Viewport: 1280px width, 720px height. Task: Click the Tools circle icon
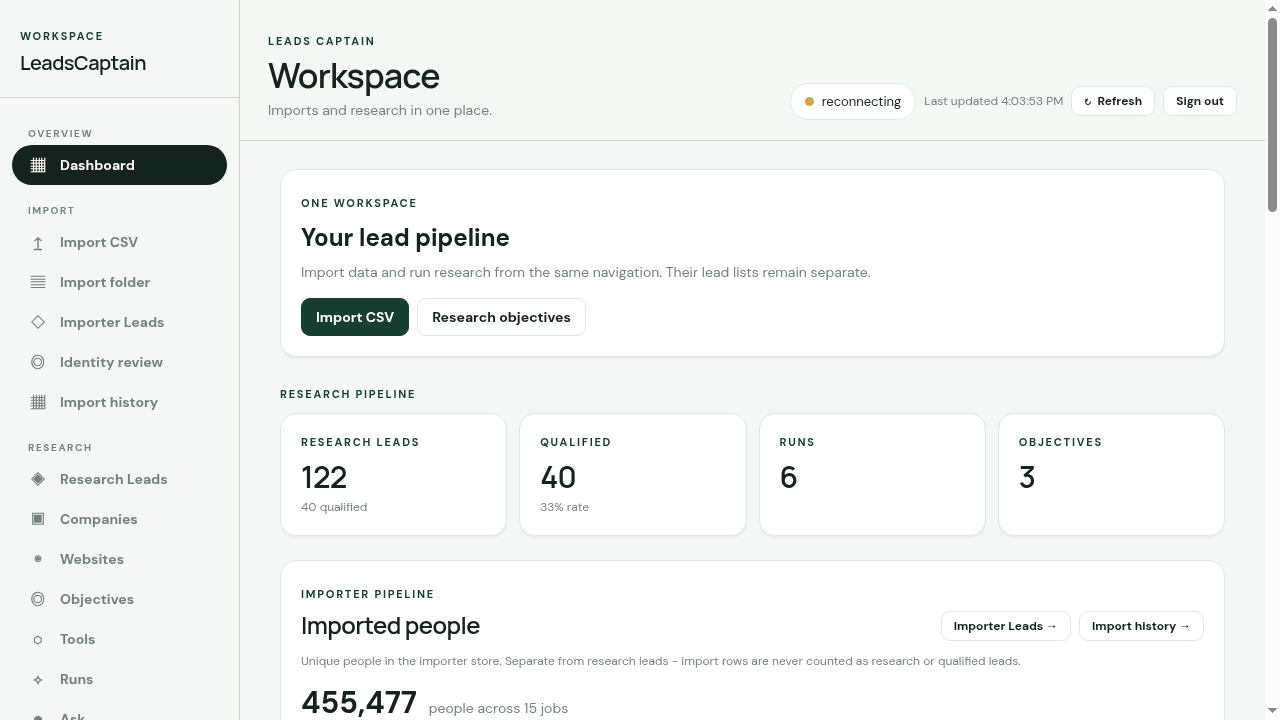38,639
